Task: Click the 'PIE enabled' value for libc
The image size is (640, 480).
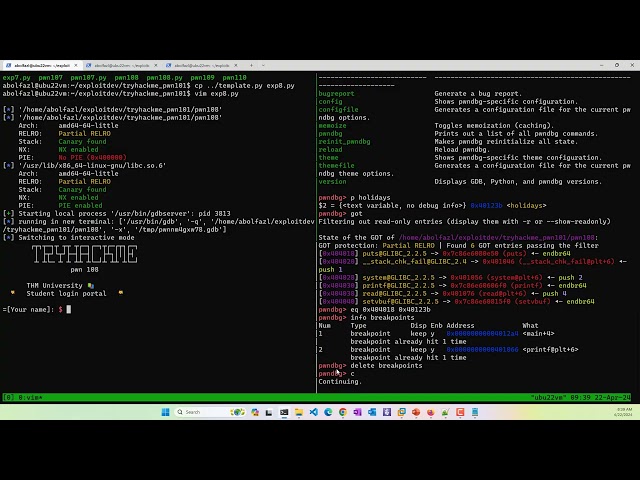Action: point(80,206)
